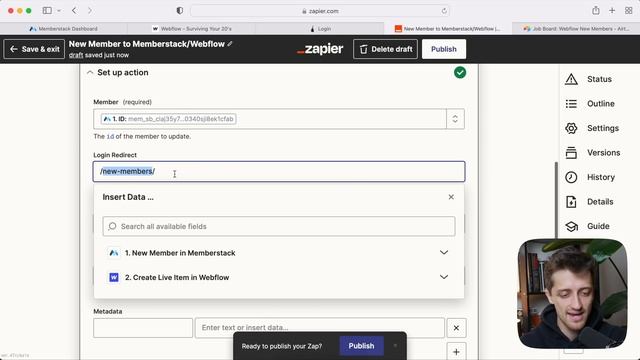Click Publish in the bottom banner
The image size is (640, 360).
[361, 346]
